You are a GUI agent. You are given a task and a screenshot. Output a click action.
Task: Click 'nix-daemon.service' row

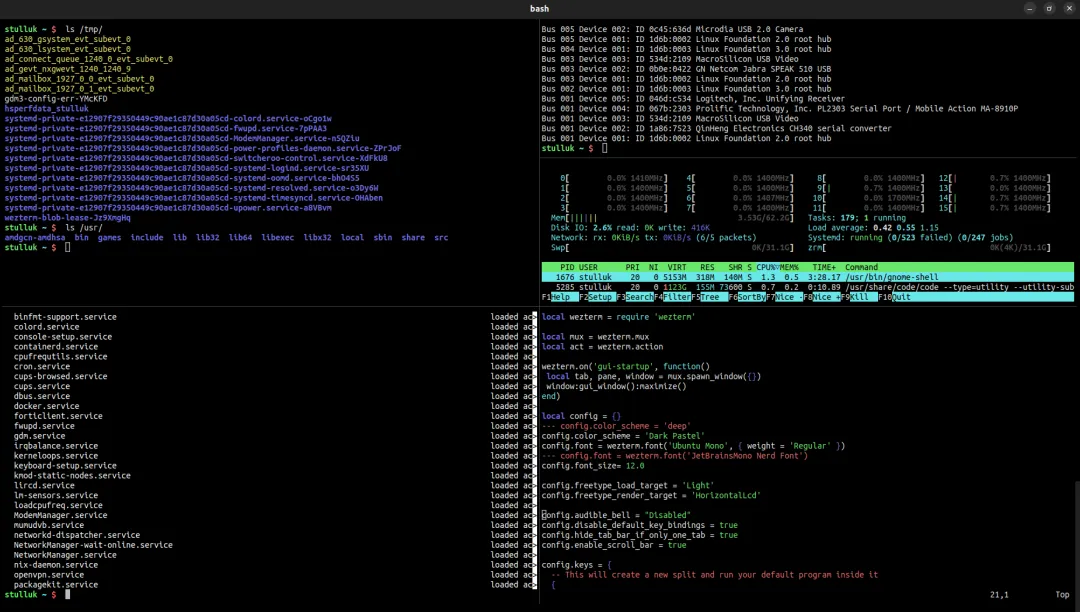tap(56, 564)
